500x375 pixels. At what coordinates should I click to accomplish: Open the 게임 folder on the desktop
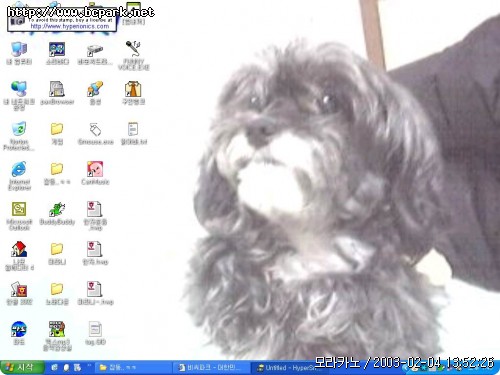point(57,133)
